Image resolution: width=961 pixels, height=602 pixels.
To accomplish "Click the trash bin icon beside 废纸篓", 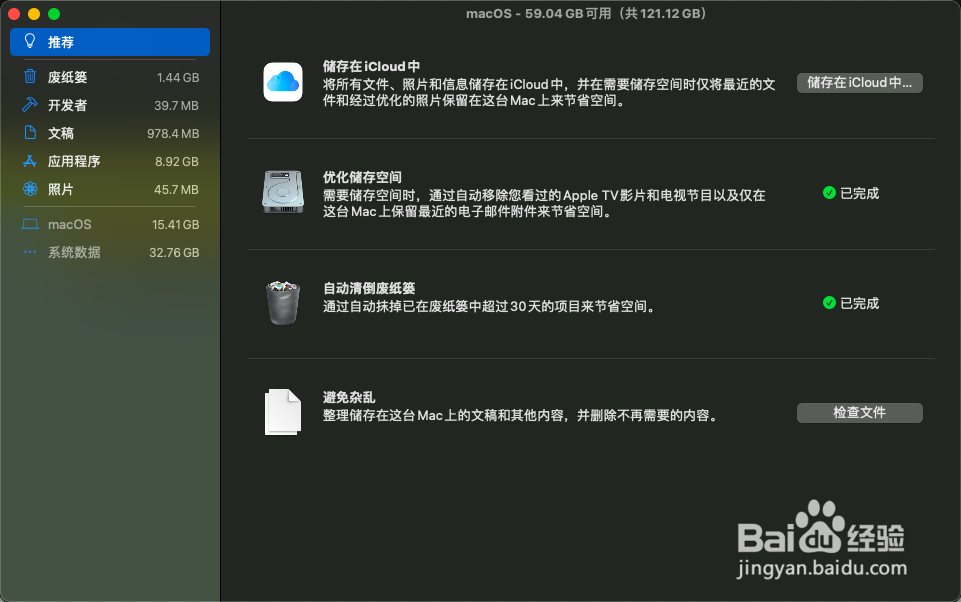I will 29,77.
